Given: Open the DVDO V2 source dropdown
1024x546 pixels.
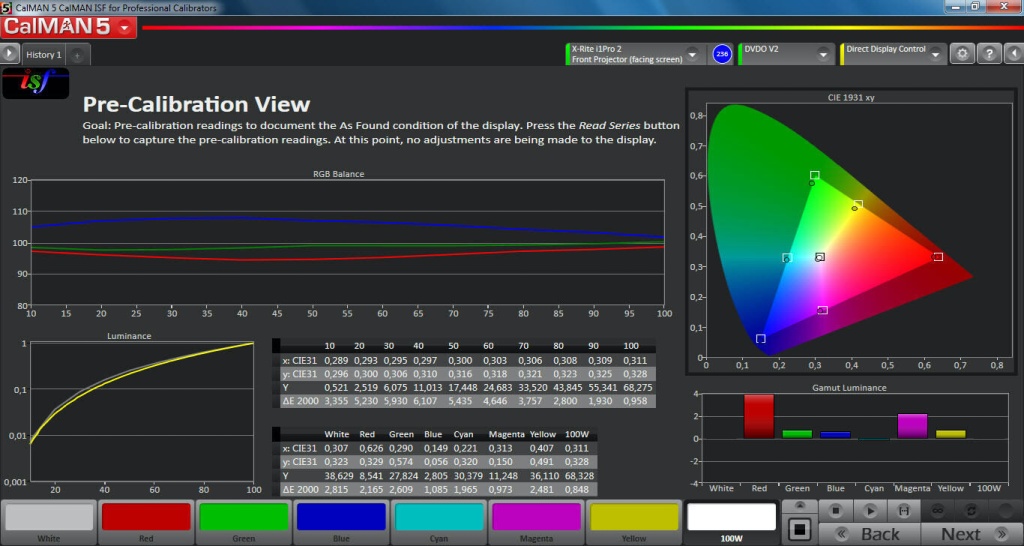Looking at the screenshot, I should pos(824,55).
